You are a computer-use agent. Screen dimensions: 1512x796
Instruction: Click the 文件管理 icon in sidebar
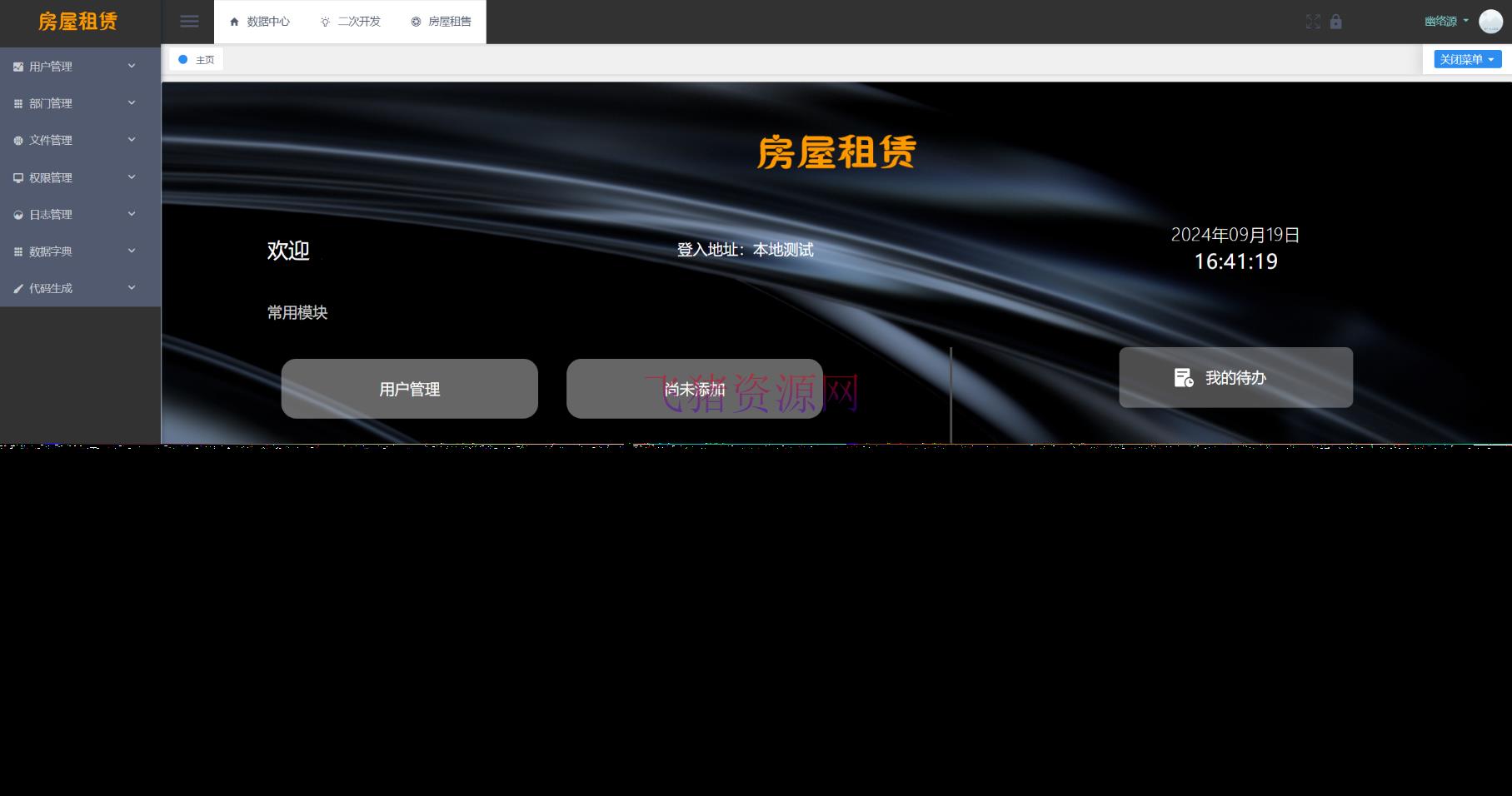[x=17, y=140]
